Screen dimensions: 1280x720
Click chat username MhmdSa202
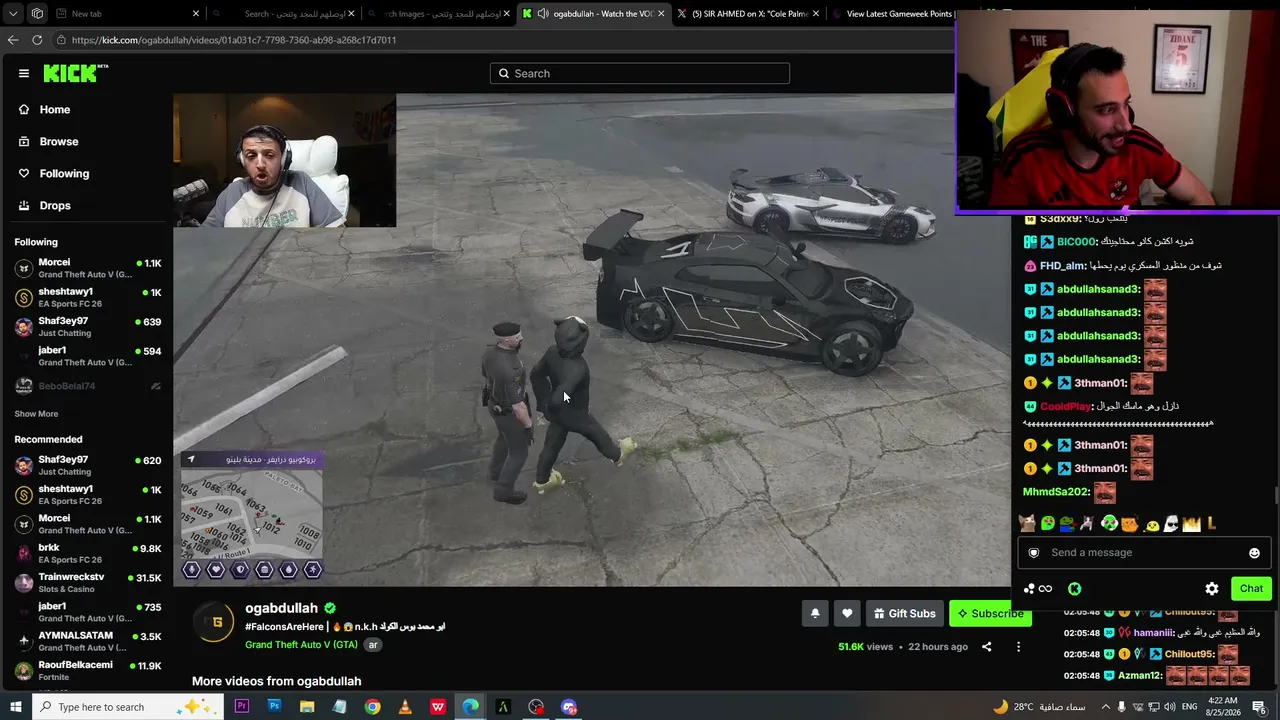click(x=1055, y=492)
